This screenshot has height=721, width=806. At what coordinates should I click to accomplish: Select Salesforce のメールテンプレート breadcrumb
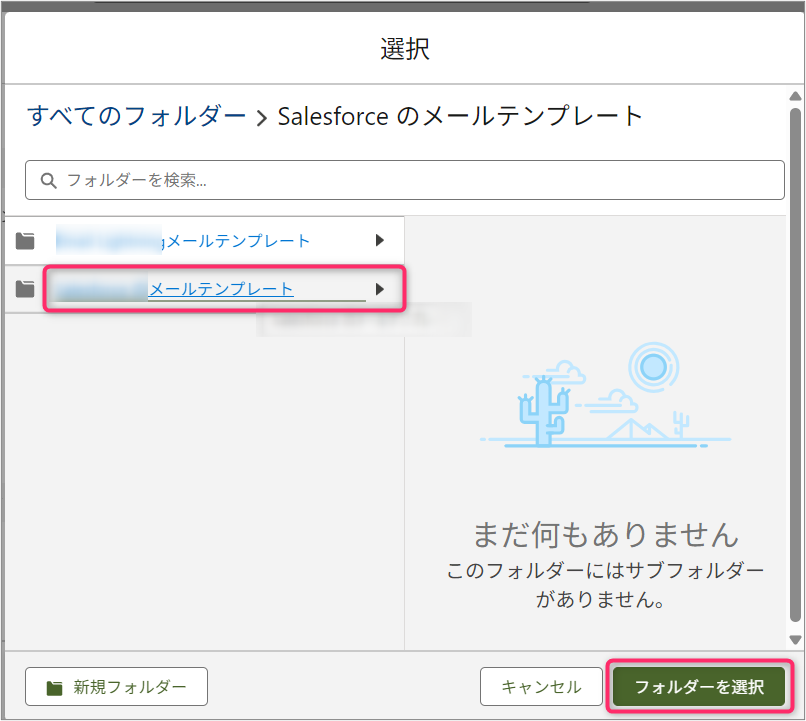(x=461, y=116)
